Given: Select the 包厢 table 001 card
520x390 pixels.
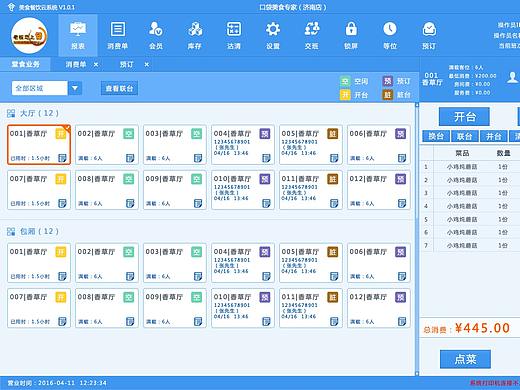Looking at the screenshot, I should 39,263.
